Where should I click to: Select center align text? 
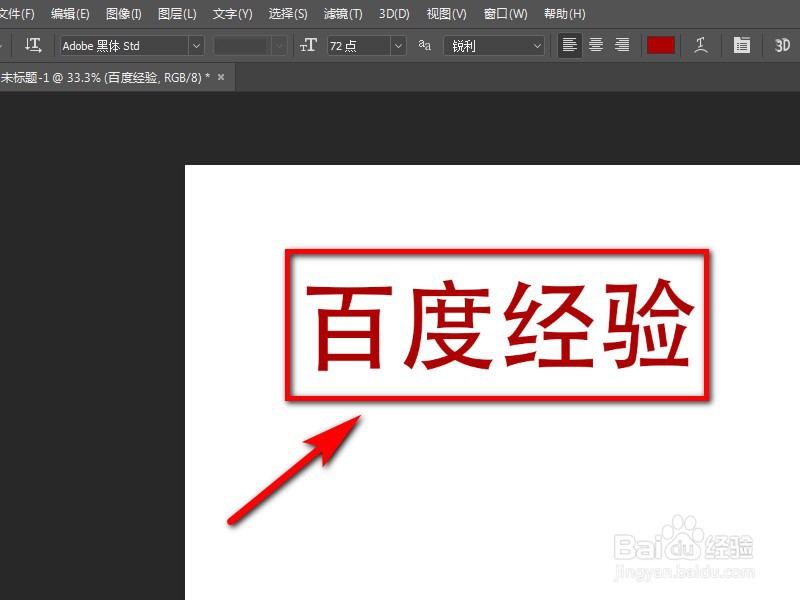click(x=596, y=45)
